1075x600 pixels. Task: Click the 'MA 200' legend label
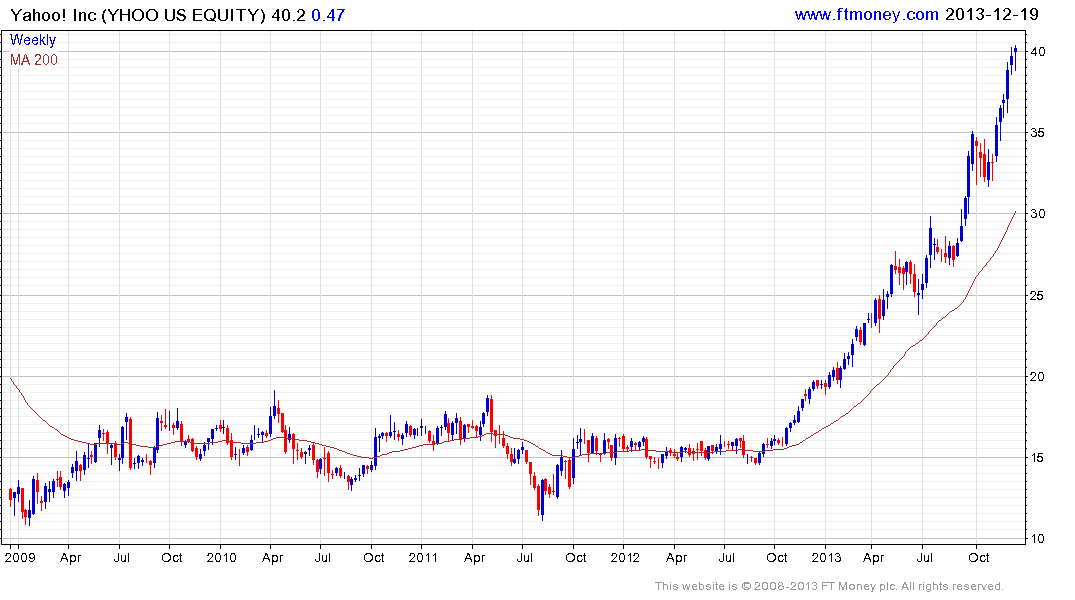[x=34, y=60]
